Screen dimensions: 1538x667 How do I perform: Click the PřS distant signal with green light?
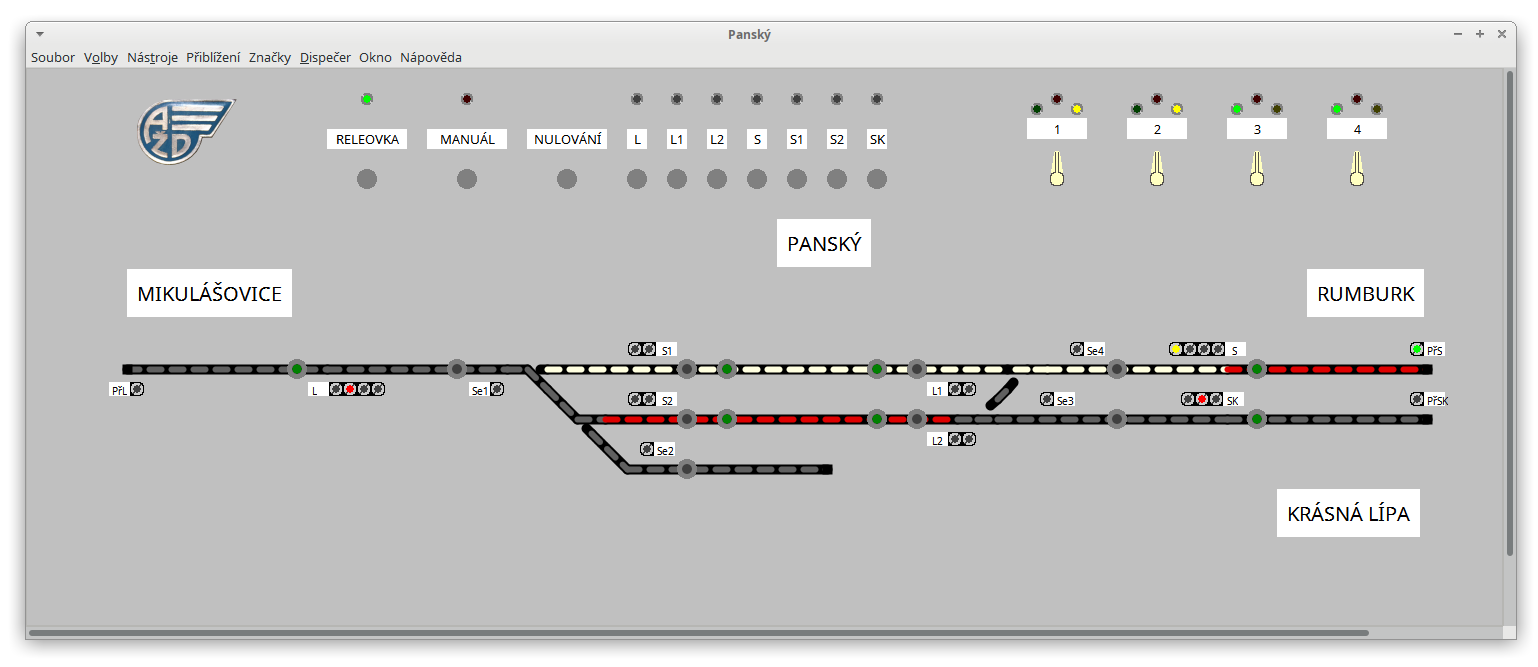coord(1417,349)
